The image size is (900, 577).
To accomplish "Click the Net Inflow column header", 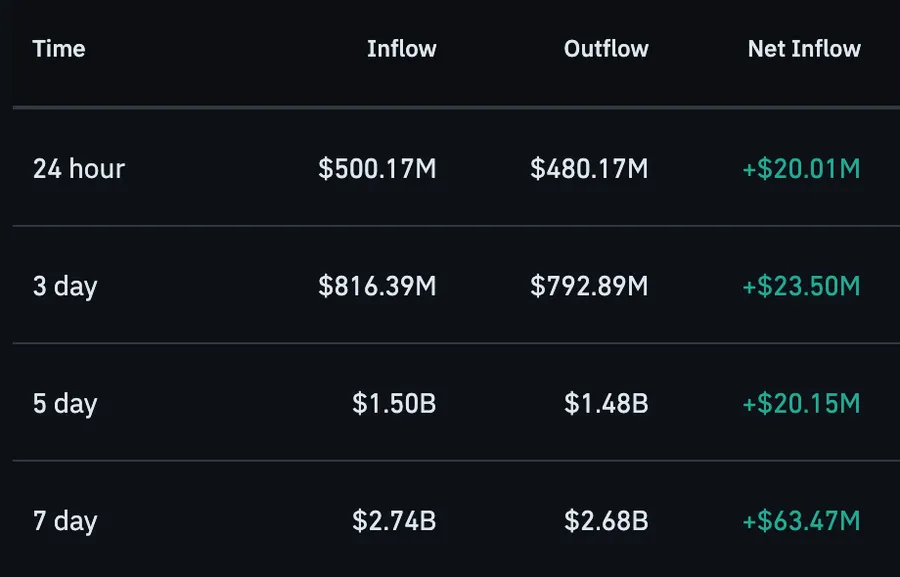I will [804, 49].
